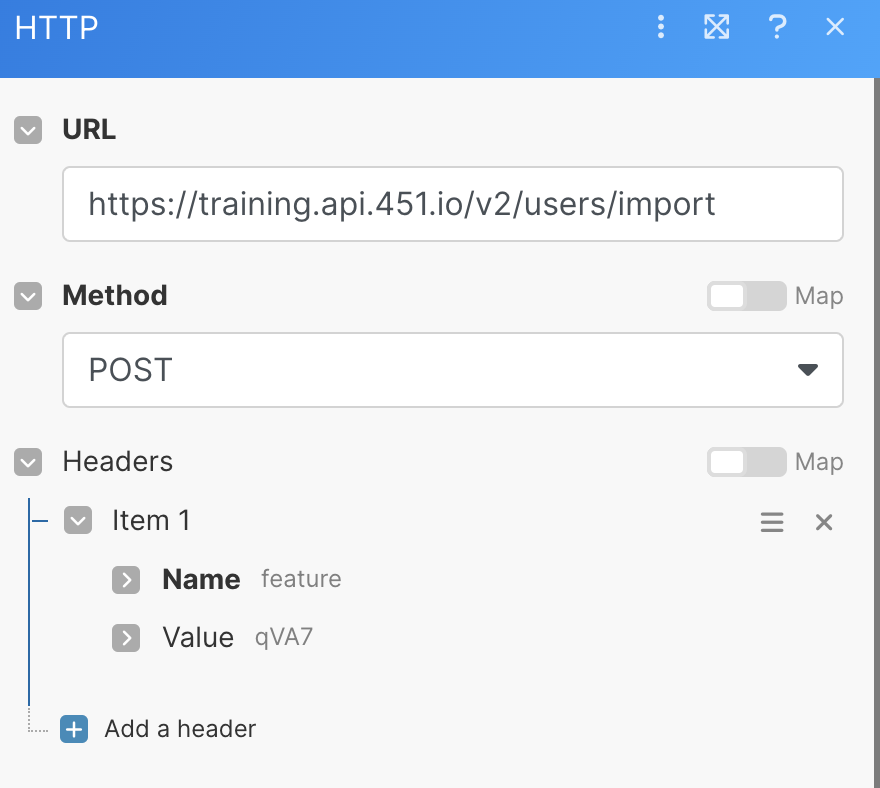Close the HTTP module panel
This screenshot has width=880, height=788.
point(835,27)
